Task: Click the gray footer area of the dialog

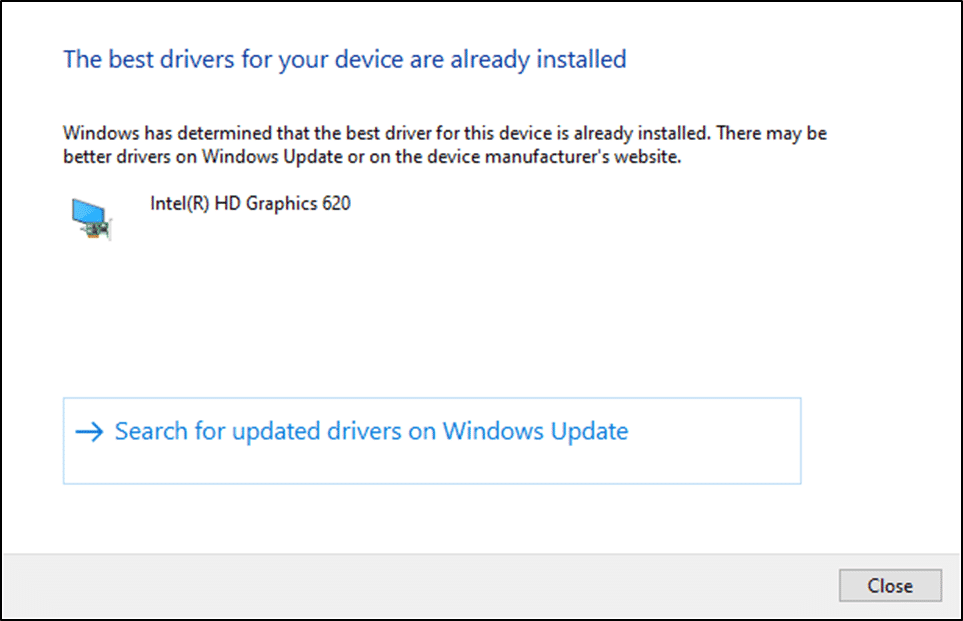Action: tap(400, 586)
